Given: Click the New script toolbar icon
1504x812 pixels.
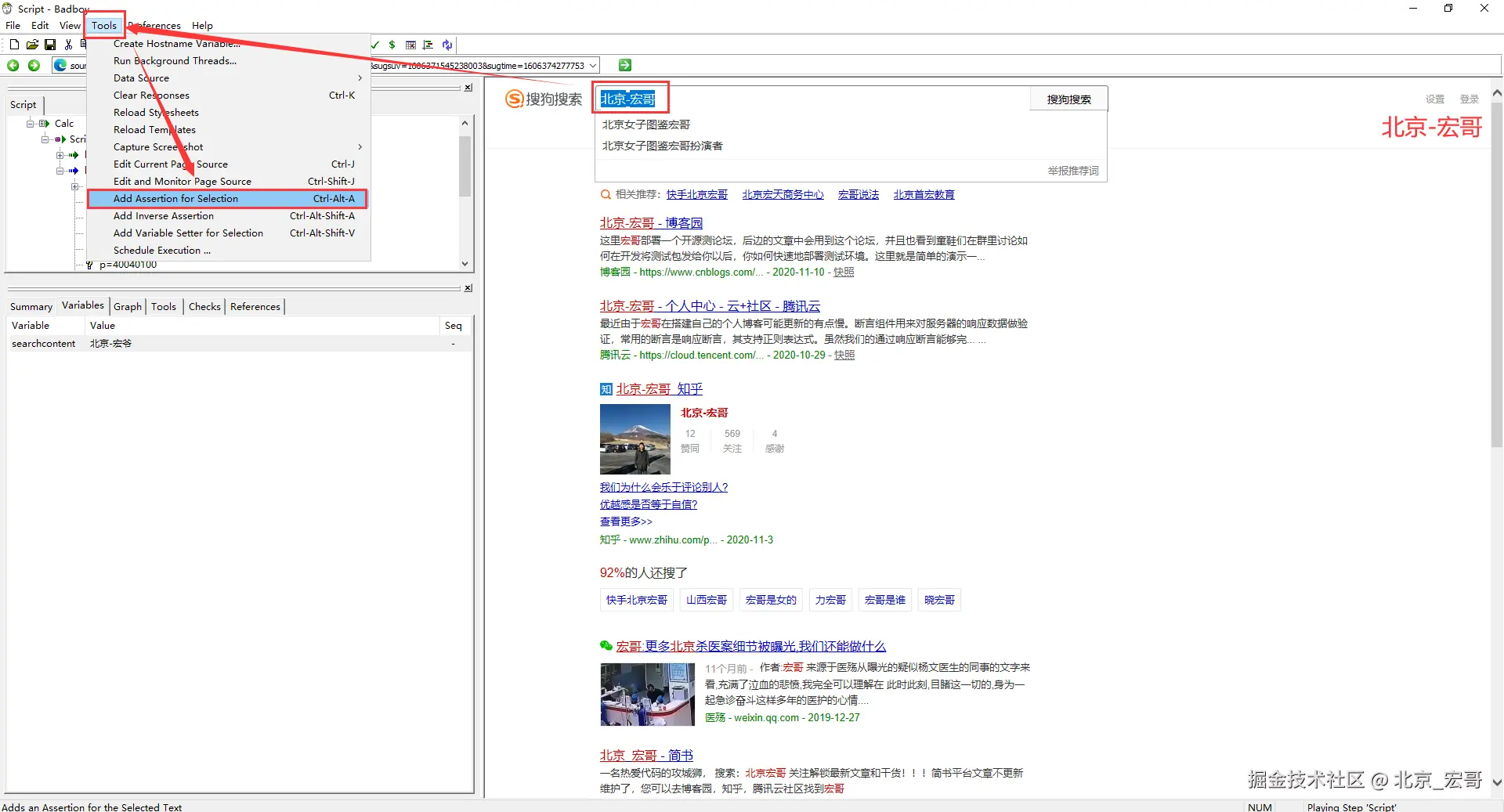Looking at the screenshot, I should (14, 45).
